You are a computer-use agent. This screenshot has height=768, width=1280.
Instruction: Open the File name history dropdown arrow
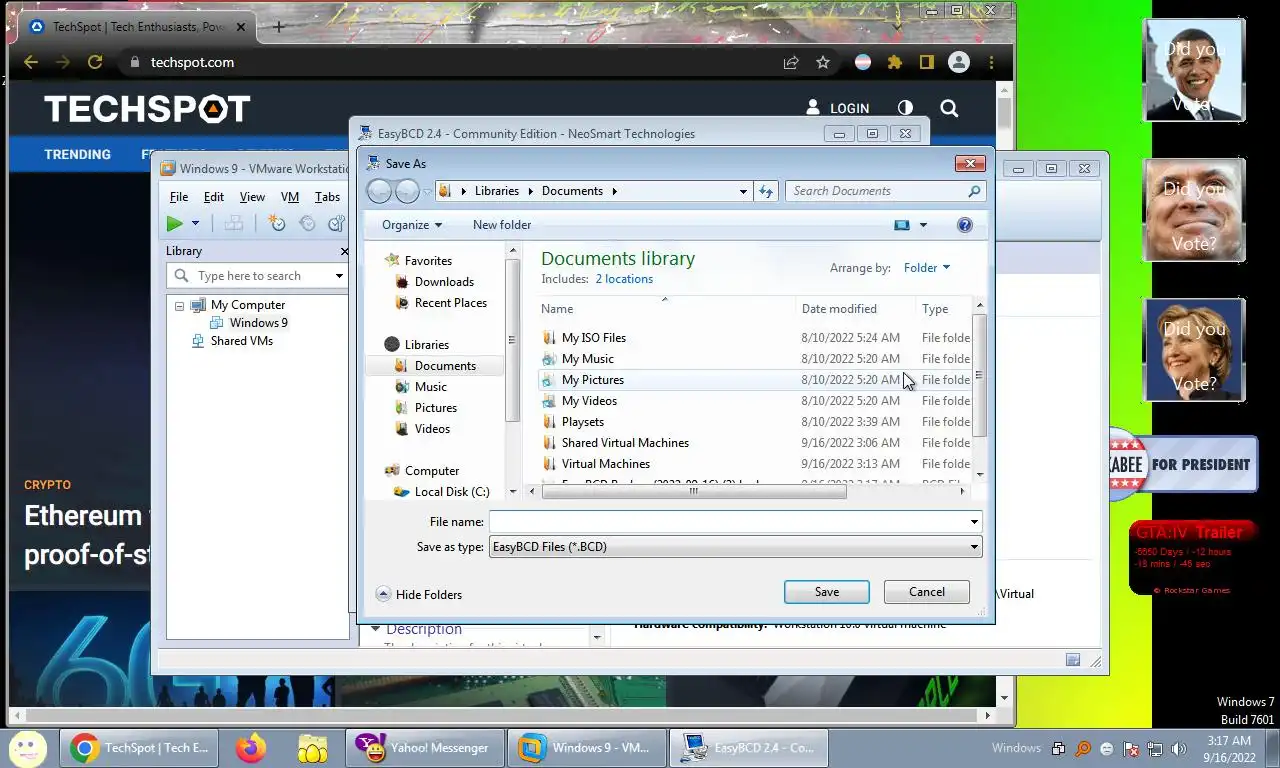pos(974,522)
